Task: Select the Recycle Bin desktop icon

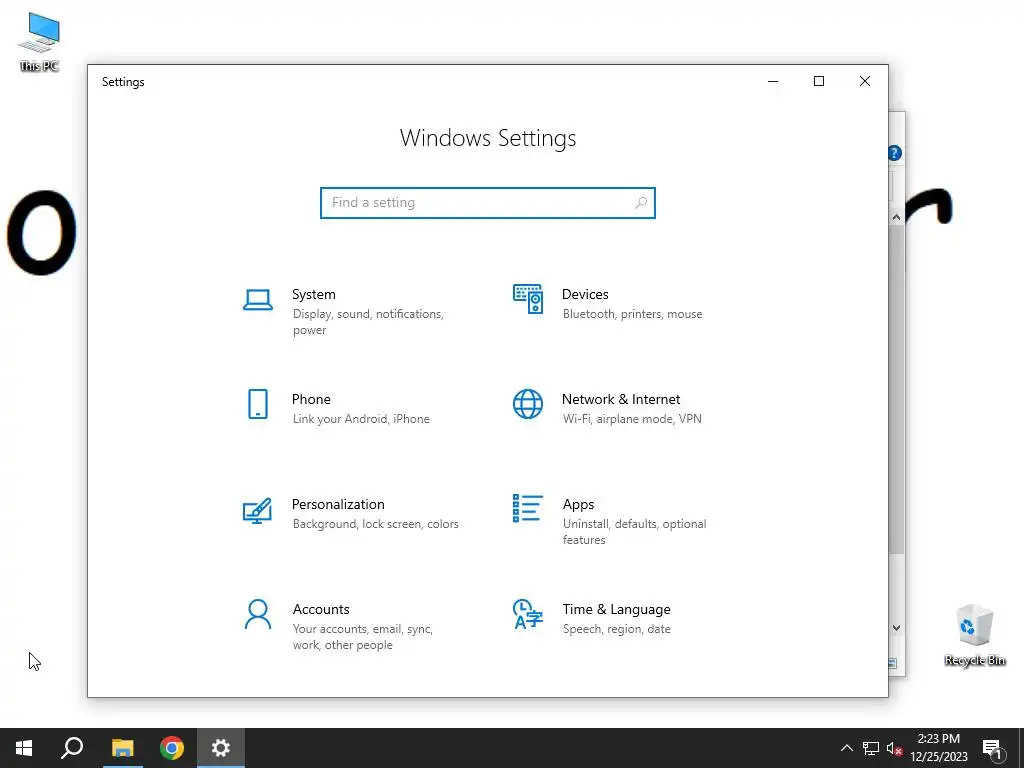Action: pyautogui.click(x=974, y=635)
